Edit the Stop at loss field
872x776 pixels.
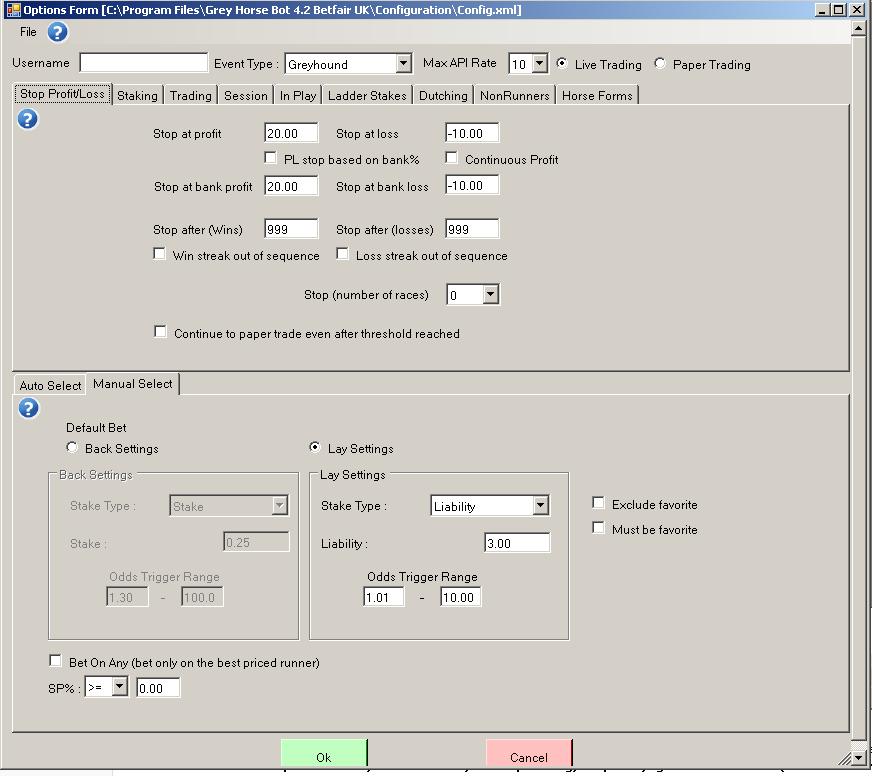click(x=472, y=134)
